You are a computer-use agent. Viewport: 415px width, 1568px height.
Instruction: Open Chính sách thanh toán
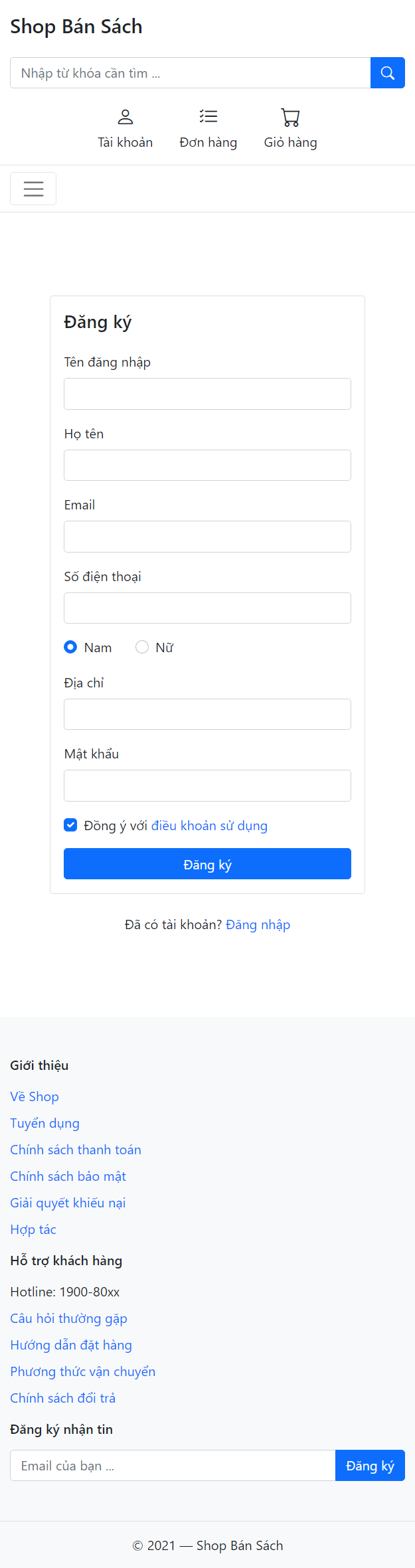[75, 1149]
